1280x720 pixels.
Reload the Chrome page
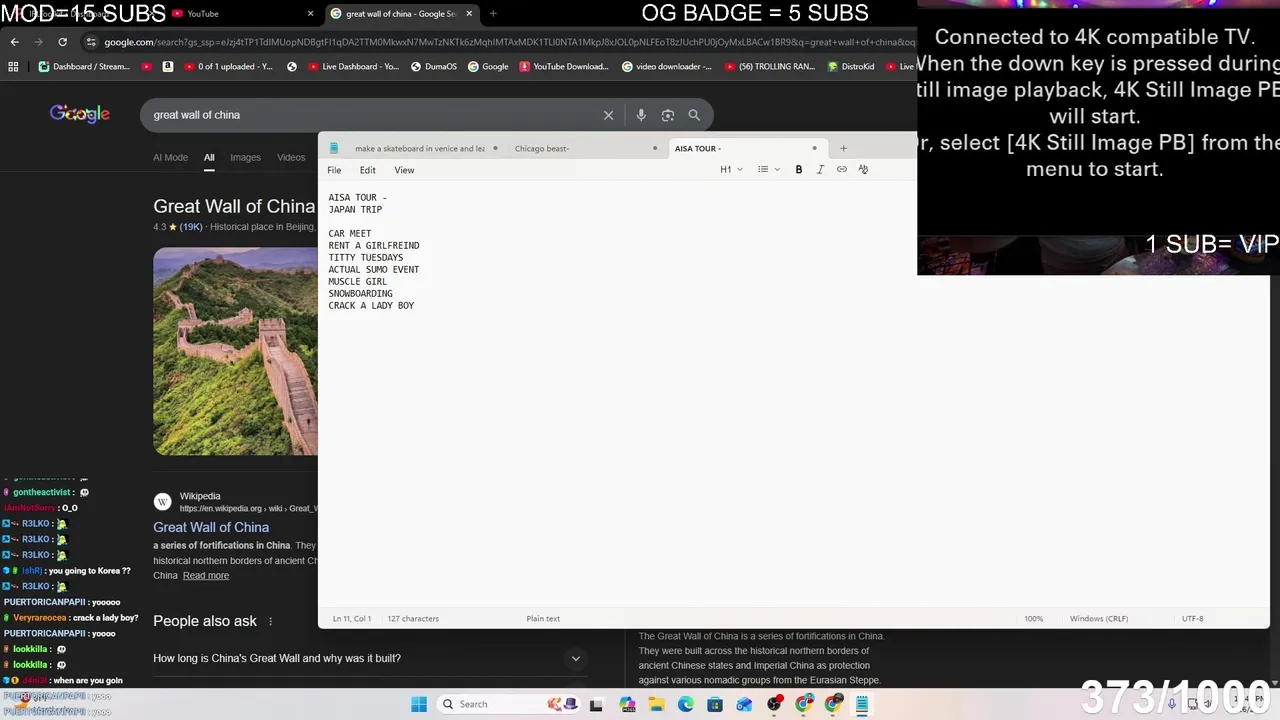[x=62, y=42]
